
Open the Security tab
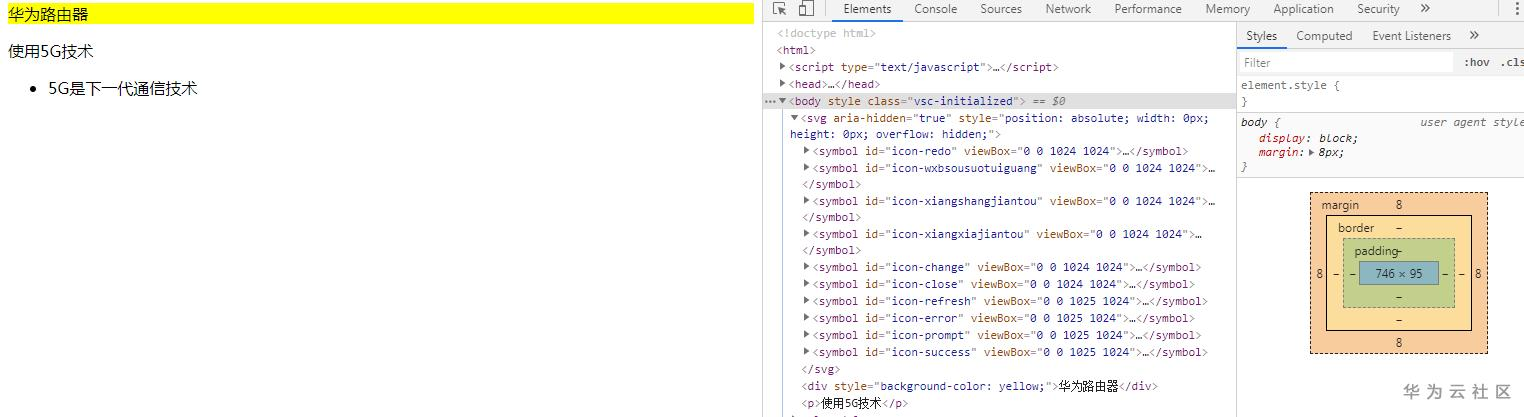point(1378,9)
